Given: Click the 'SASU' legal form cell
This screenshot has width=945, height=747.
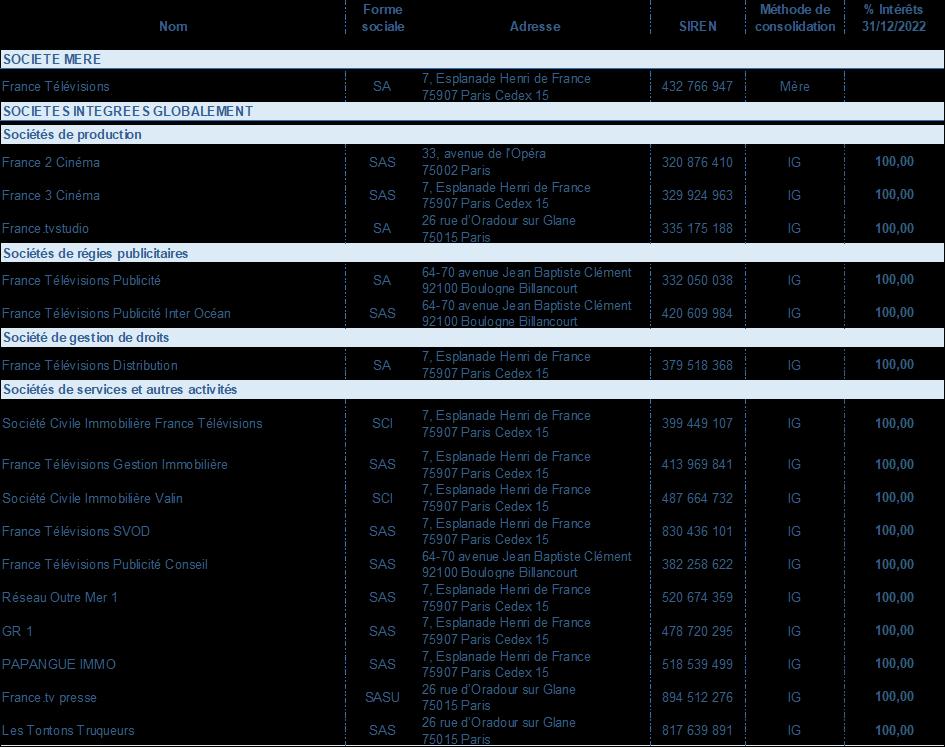Looking at the screenshot, I should (x=382, y=698).
